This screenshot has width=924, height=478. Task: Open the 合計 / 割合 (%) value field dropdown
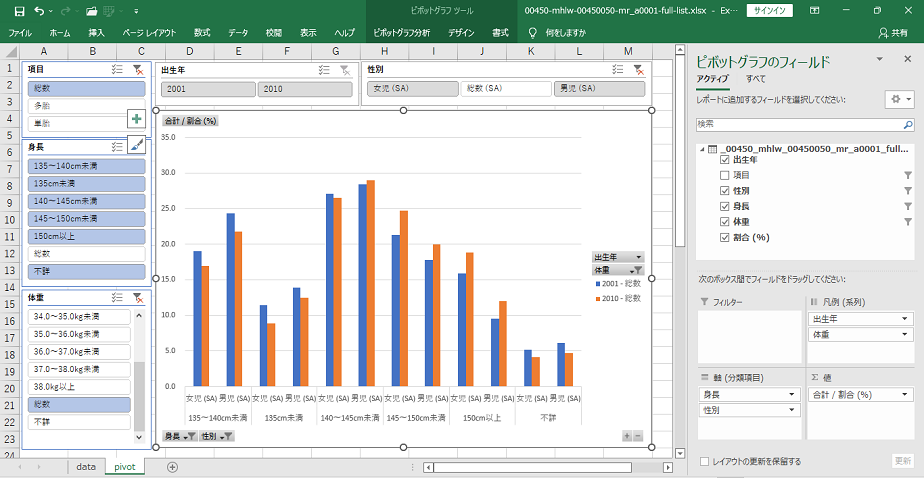(905, 395)
